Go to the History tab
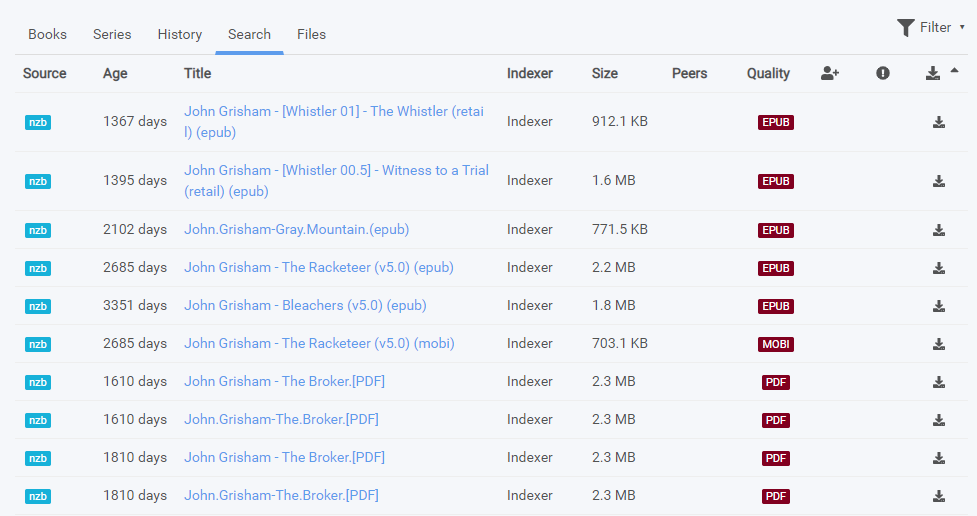 [x=179, y=34]
